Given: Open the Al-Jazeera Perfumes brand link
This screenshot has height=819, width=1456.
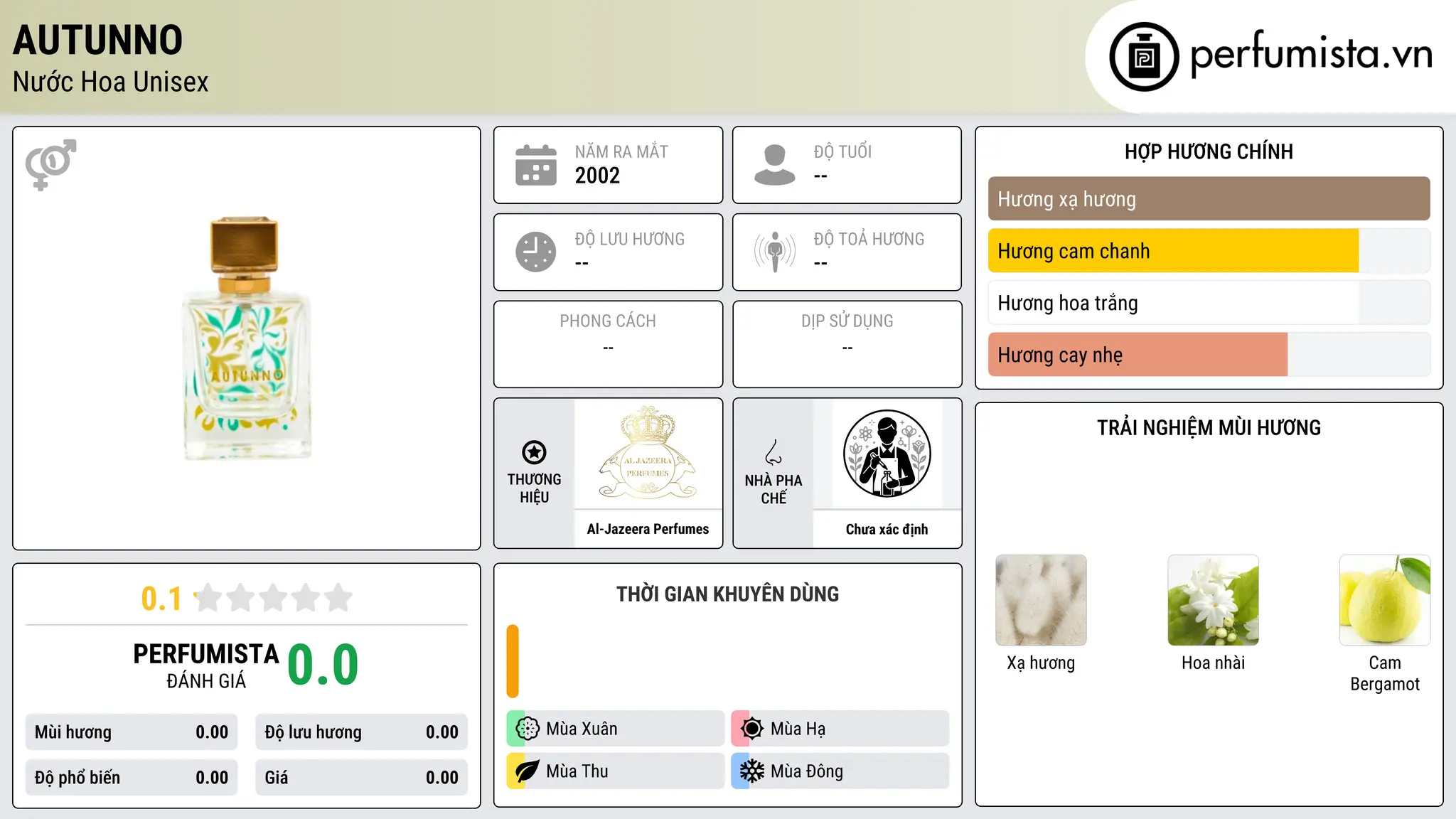Looking at the screenshot, I should (x=648, y=529).
